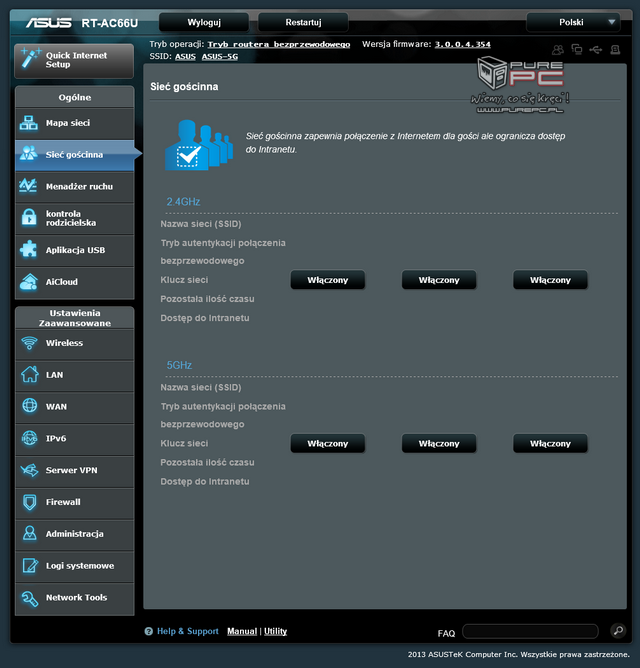The image size is (640, 668).
Task: Click the client devices status icon in header
Action: coord(577,49)
